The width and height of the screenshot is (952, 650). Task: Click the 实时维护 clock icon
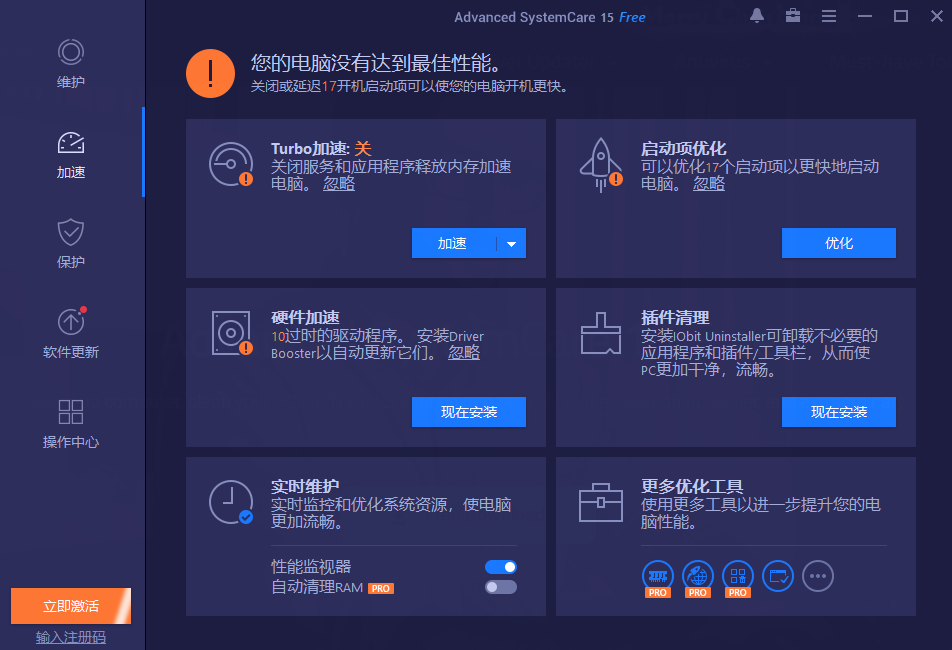pos(231,503)
